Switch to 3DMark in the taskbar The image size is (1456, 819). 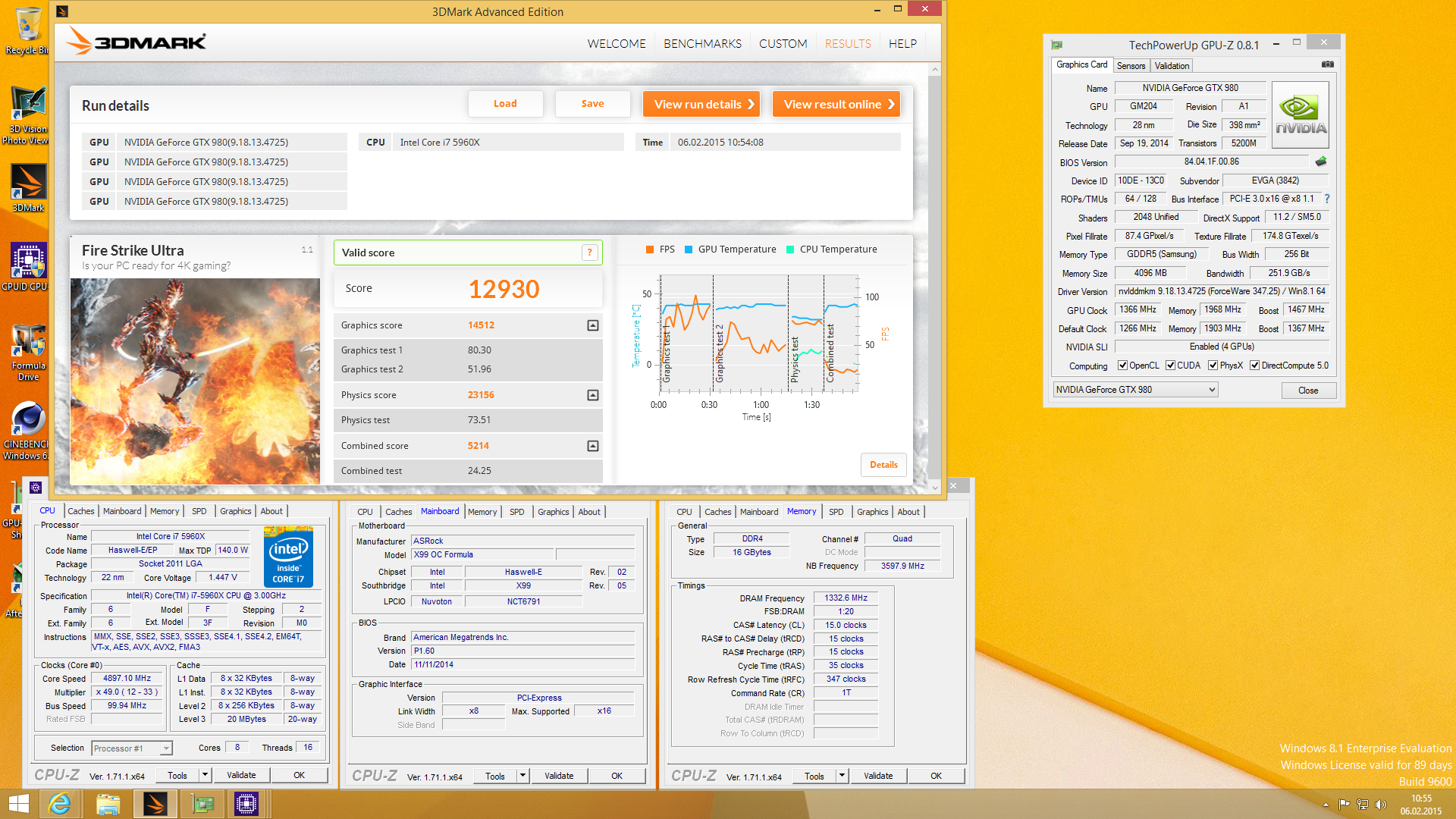[x=155, y=804]
